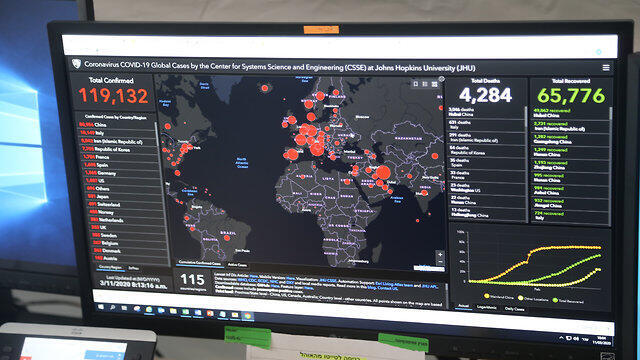Open Task View on the taskbar
The width and height of the screenshot is (640, 360).
(x=124, y=308)
